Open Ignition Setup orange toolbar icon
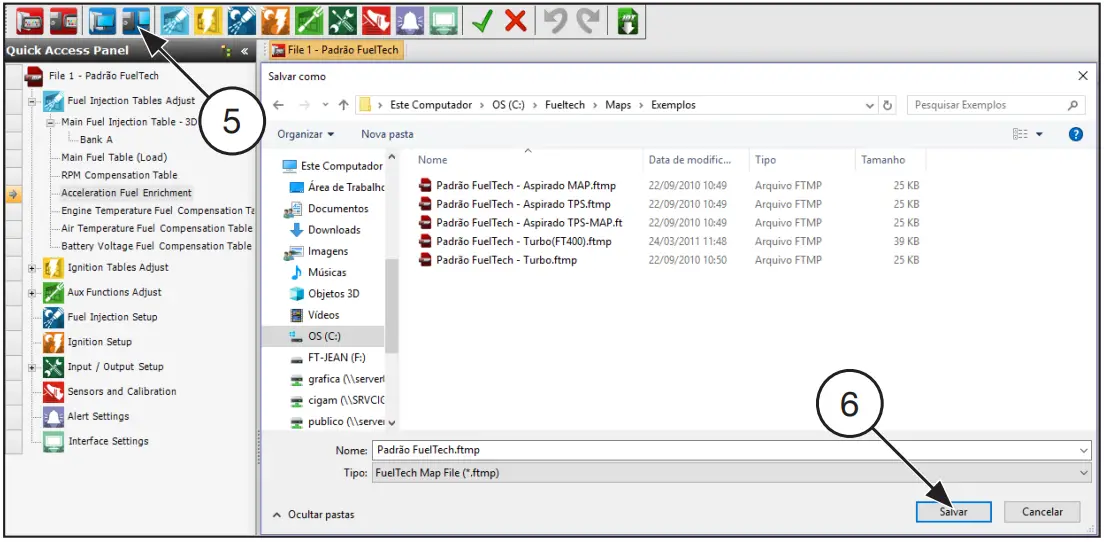Screen dimensions: 1104x542 (x=276, y=21)
